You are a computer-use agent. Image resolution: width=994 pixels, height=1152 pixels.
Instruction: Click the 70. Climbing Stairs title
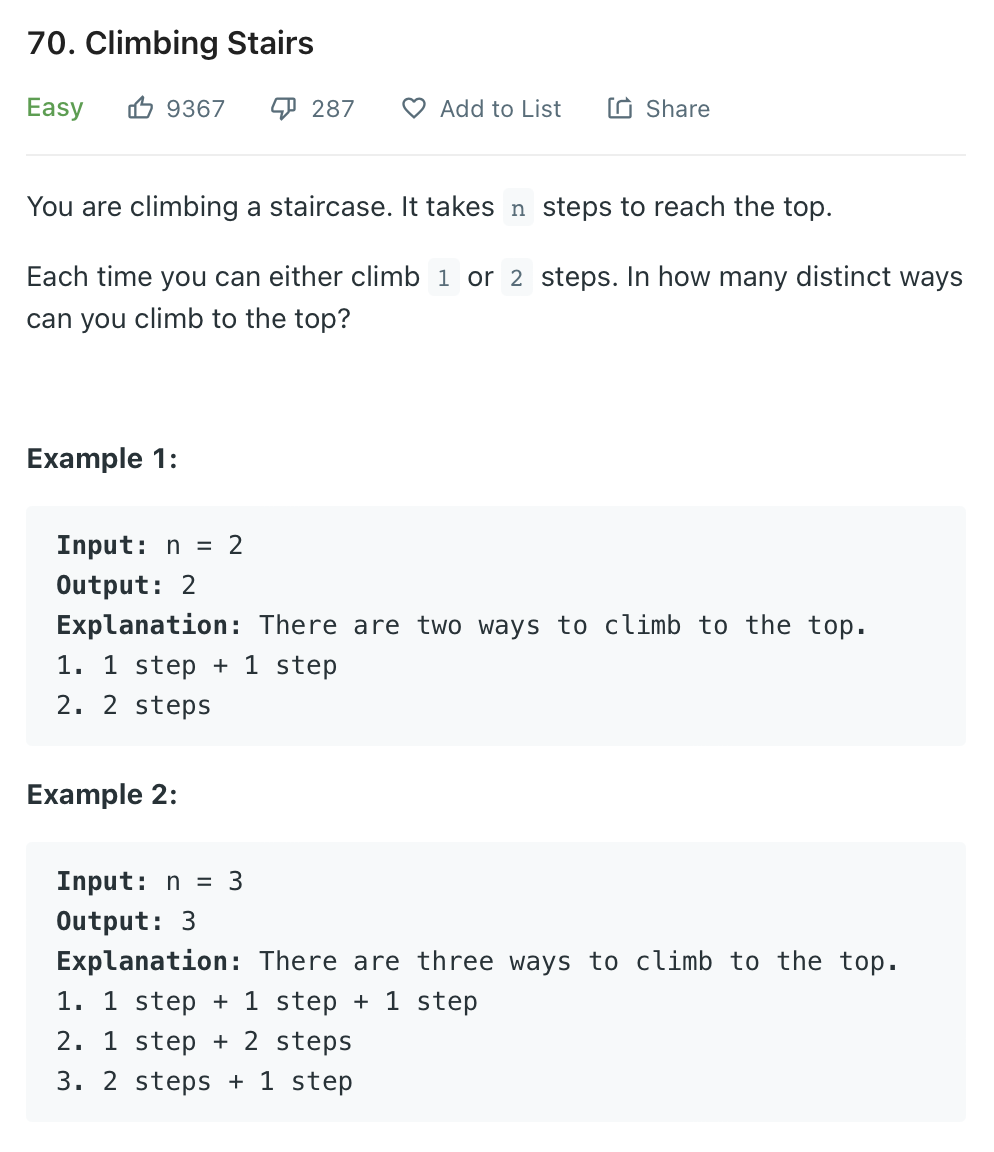coord(170,43)
